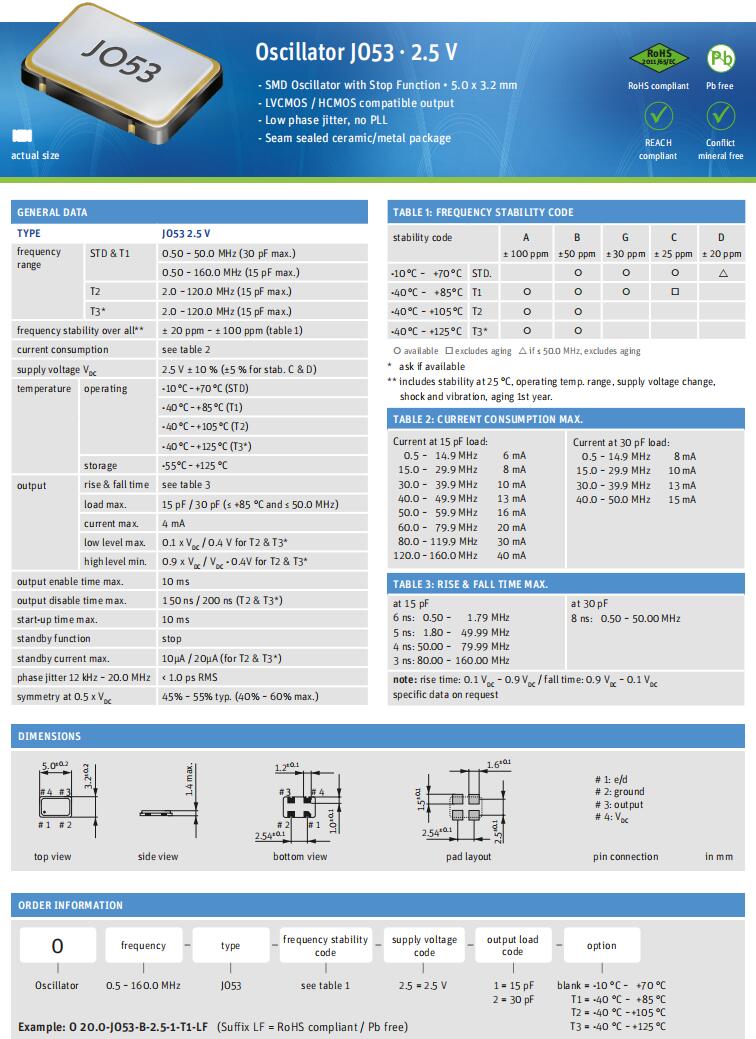The width and height of the screenshot is (756, 1039).
Task: Click the REACH compliant checkmark icon
Action: coord(657,117)
